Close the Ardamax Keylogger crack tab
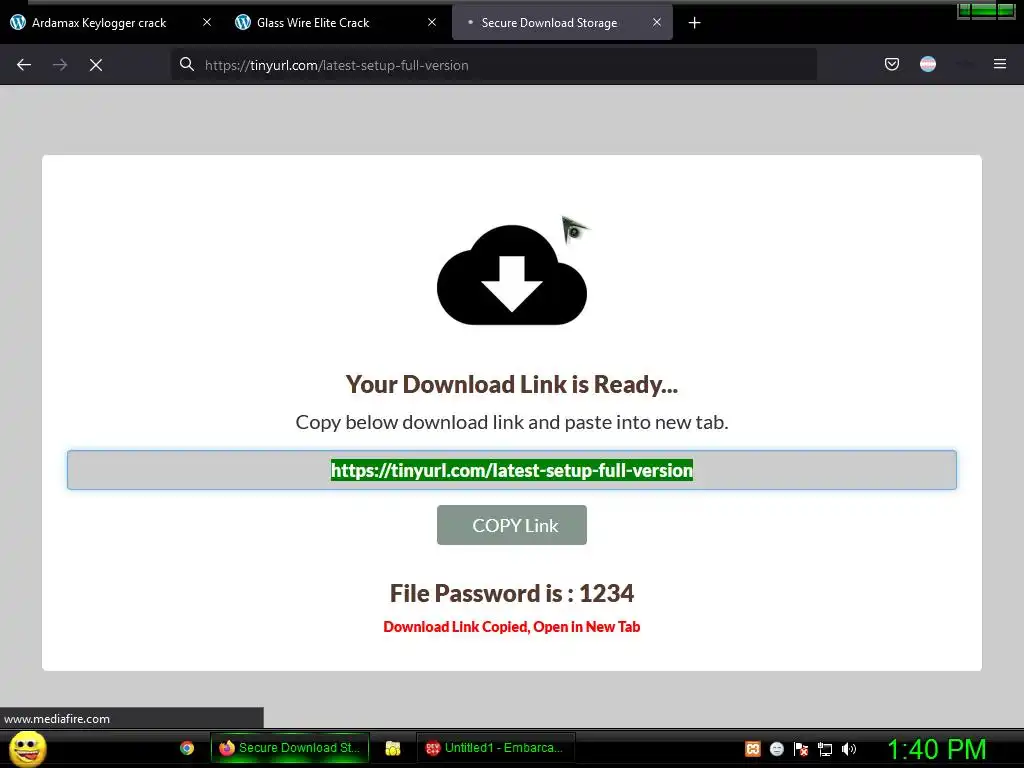 (206, 22)
